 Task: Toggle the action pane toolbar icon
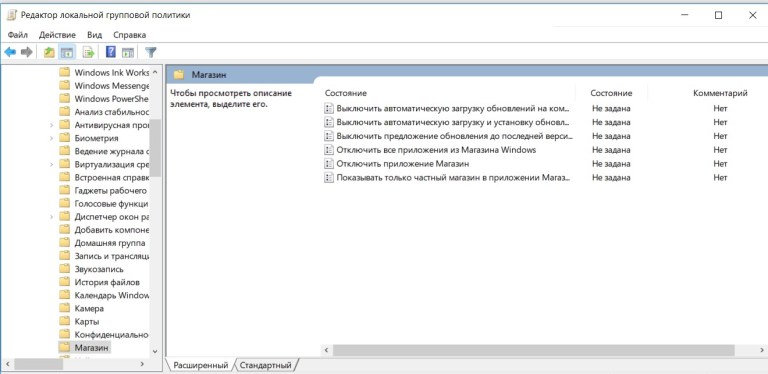[x=128, y=52]
